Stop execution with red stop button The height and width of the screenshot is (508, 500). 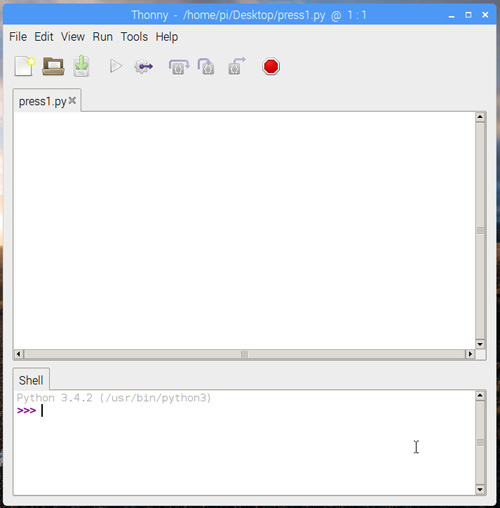271,66
